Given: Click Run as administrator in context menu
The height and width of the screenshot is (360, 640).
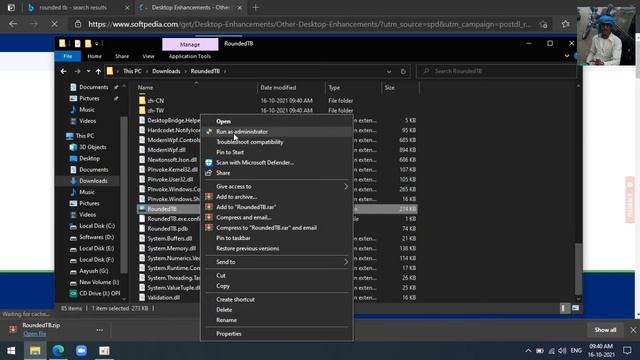Looking at the screenshot, I should pyautogui.click(x=242, y=132).
